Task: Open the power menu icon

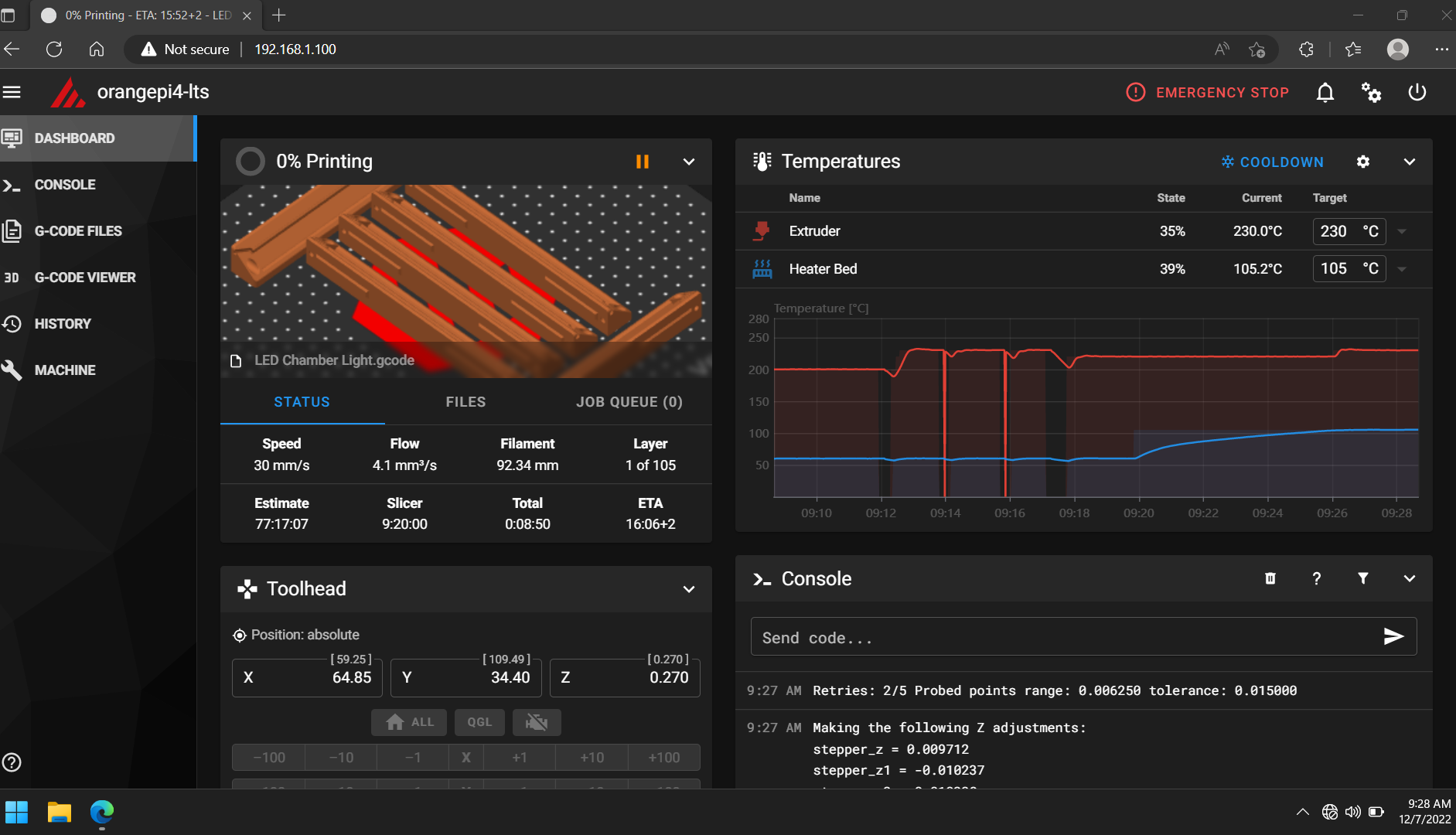Action: click(x=1417, y=93)
